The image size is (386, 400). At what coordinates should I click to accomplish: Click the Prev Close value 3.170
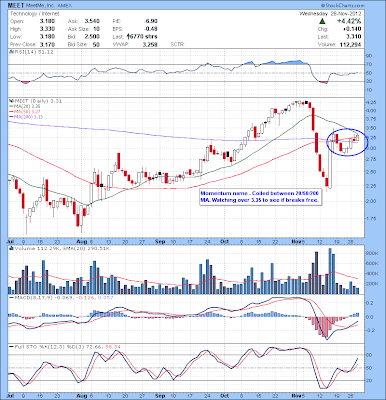pyautogui.click(x=47, y=44)
